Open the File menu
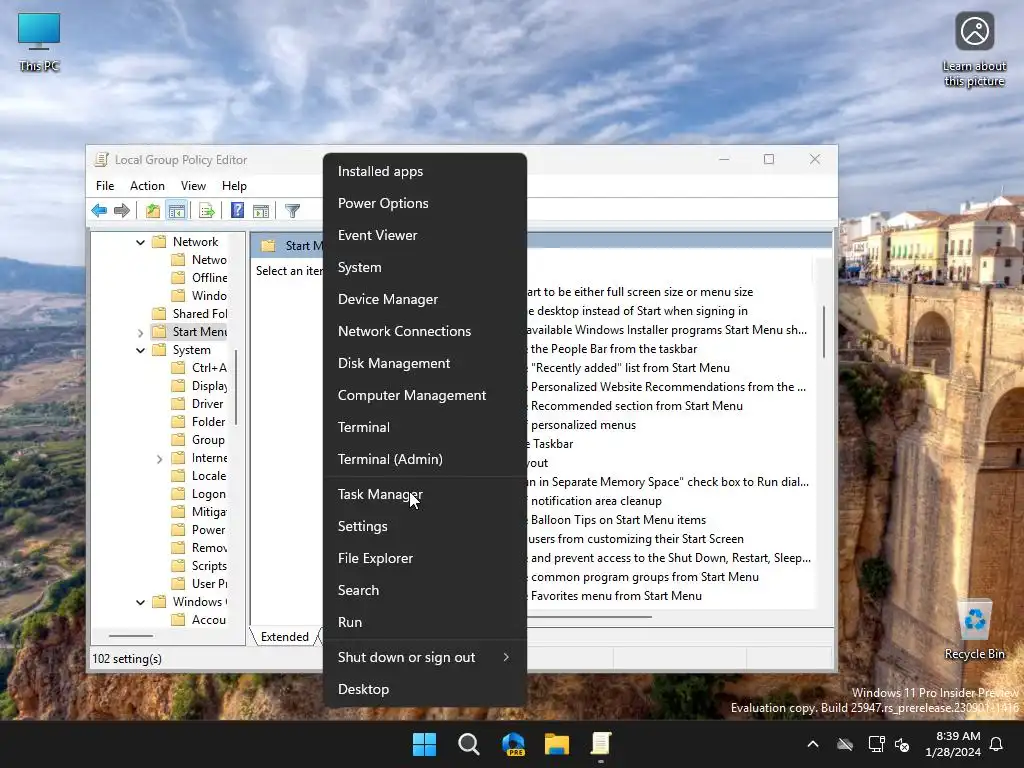The height and width of the screenshot is (768, 1024). 104,186
